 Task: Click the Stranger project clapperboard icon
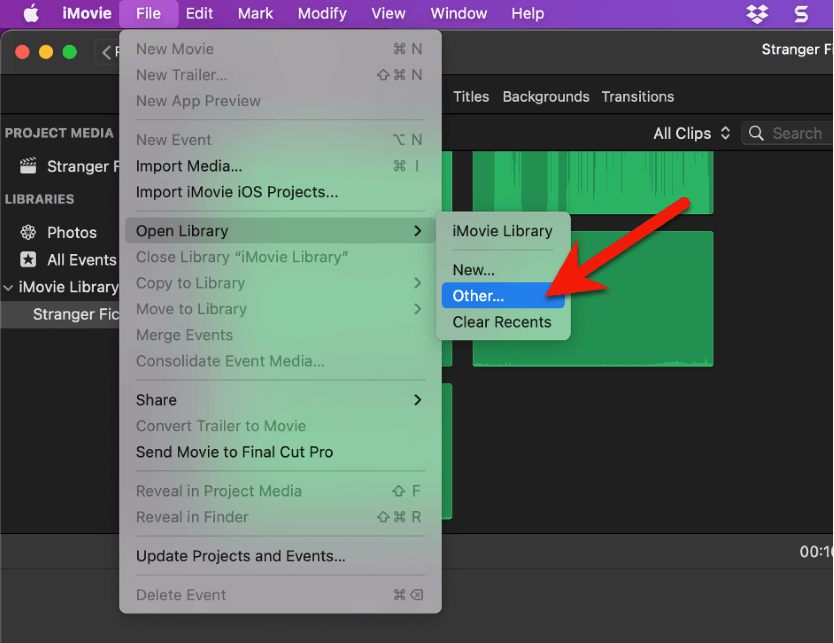pos(28,166)
